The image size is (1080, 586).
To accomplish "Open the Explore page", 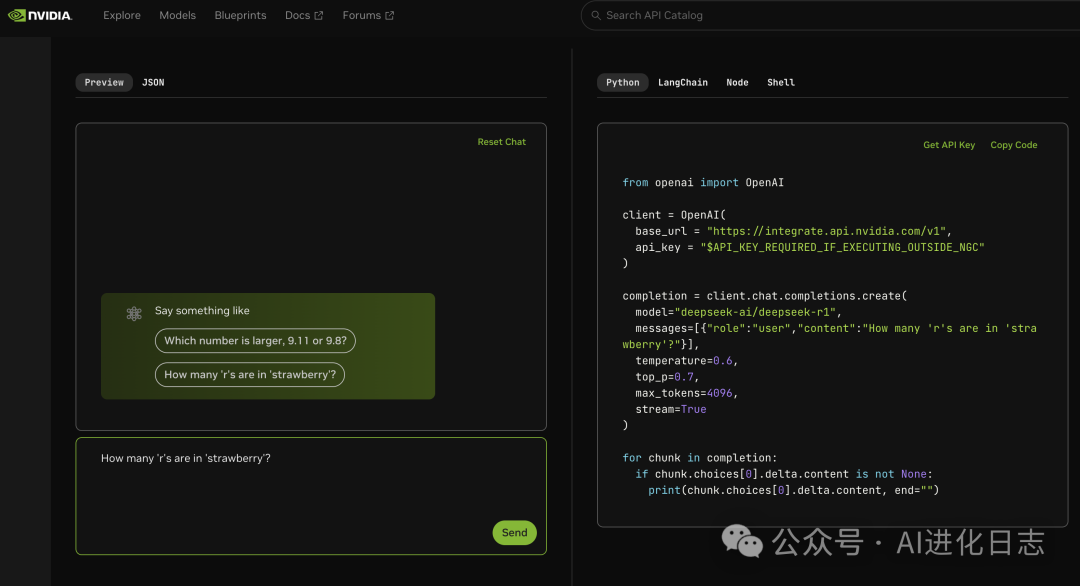I will point(122,15).
